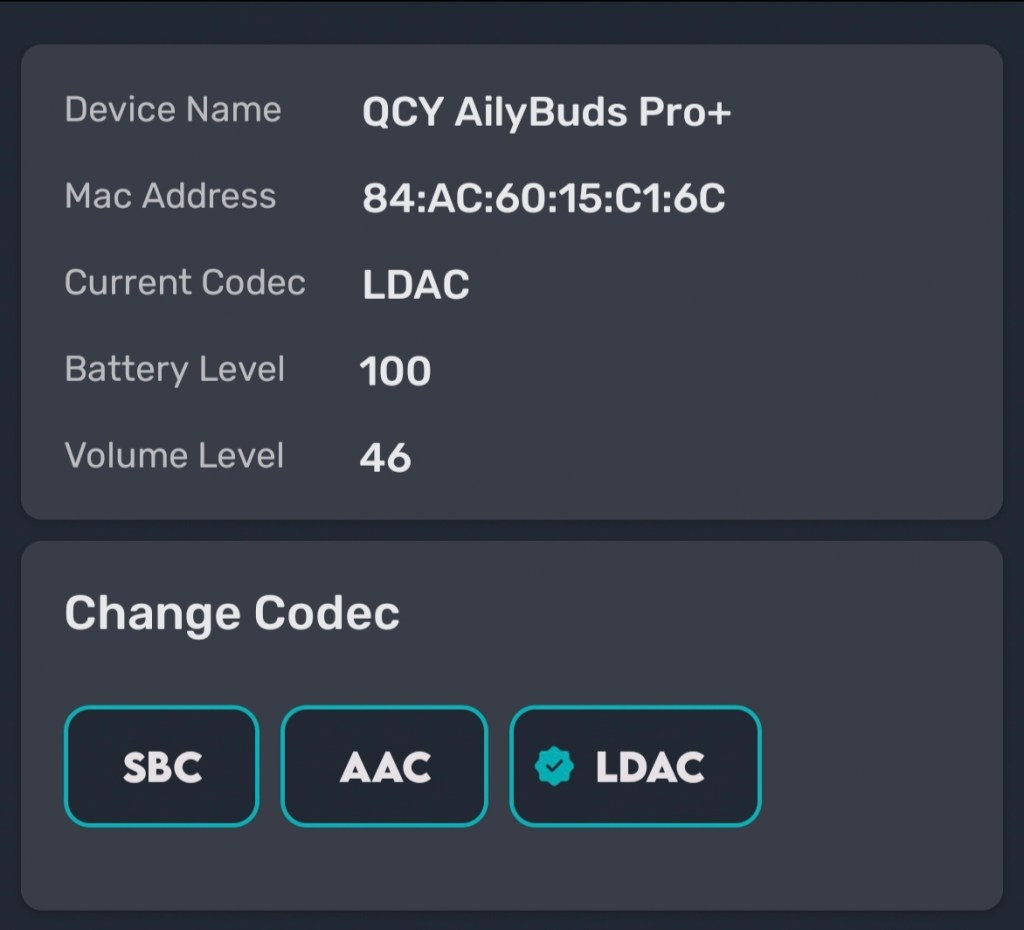
Task: Select the SBC codec button
Action: (162, 767)
